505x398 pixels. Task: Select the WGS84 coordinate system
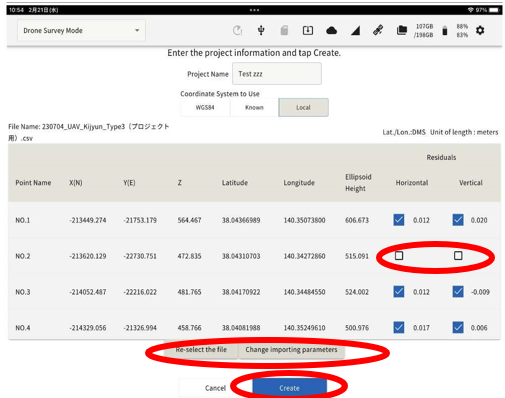(x=205, y=107)
